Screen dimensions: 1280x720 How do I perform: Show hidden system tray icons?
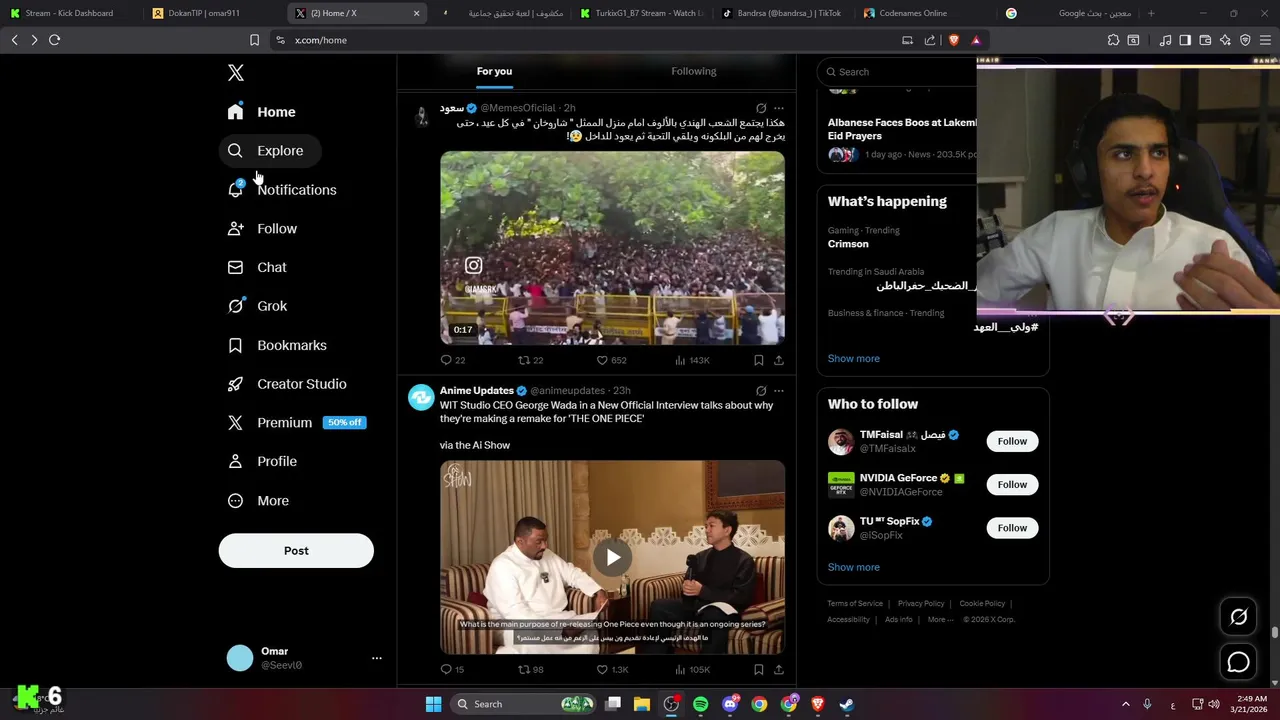[1125, 704]
